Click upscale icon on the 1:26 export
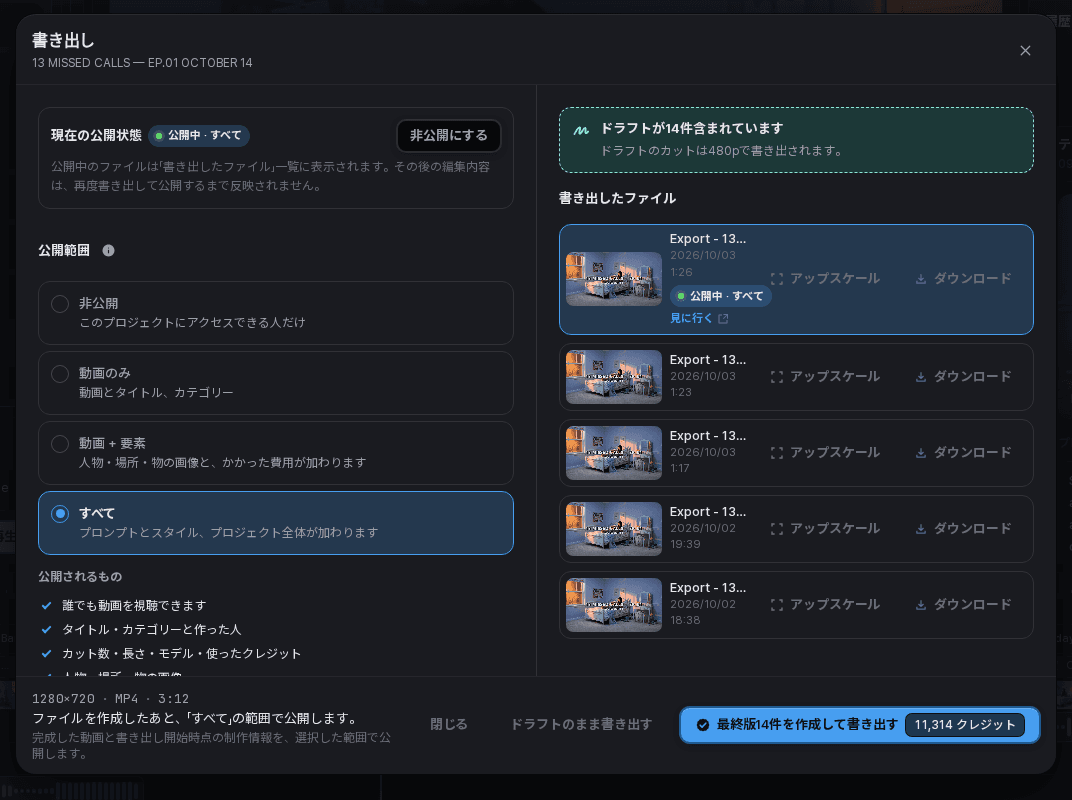This screenshot has height=800, width=1072. coord(777,279)
